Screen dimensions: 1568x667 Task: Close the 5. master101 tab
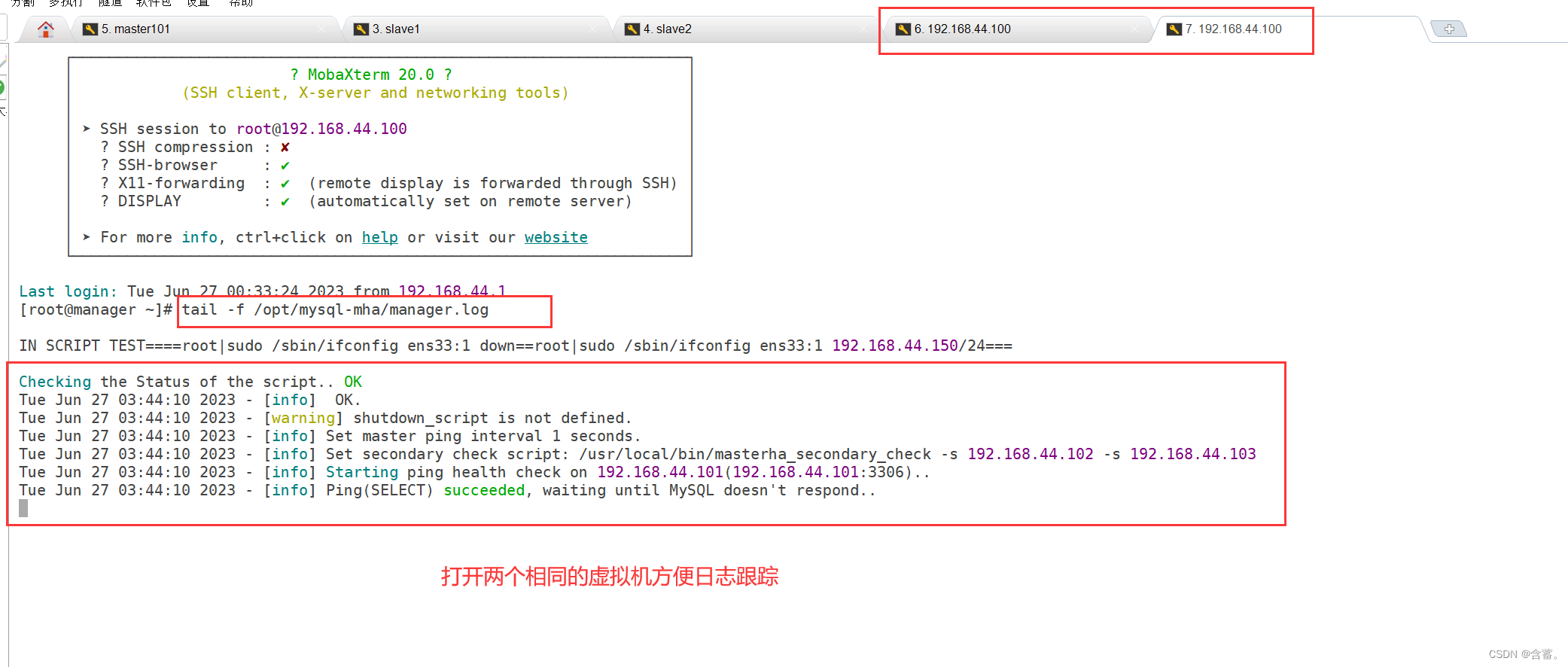[x=322, y=29]
